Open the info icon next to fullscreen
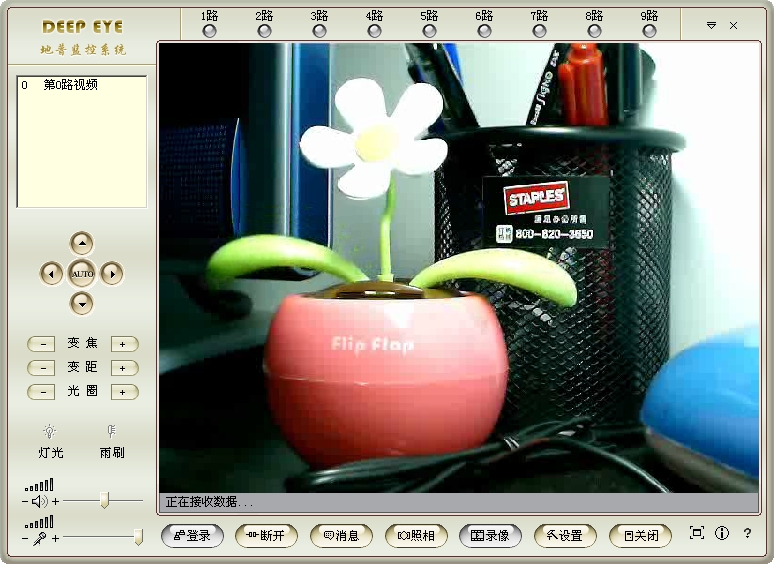 click(722, 533)
